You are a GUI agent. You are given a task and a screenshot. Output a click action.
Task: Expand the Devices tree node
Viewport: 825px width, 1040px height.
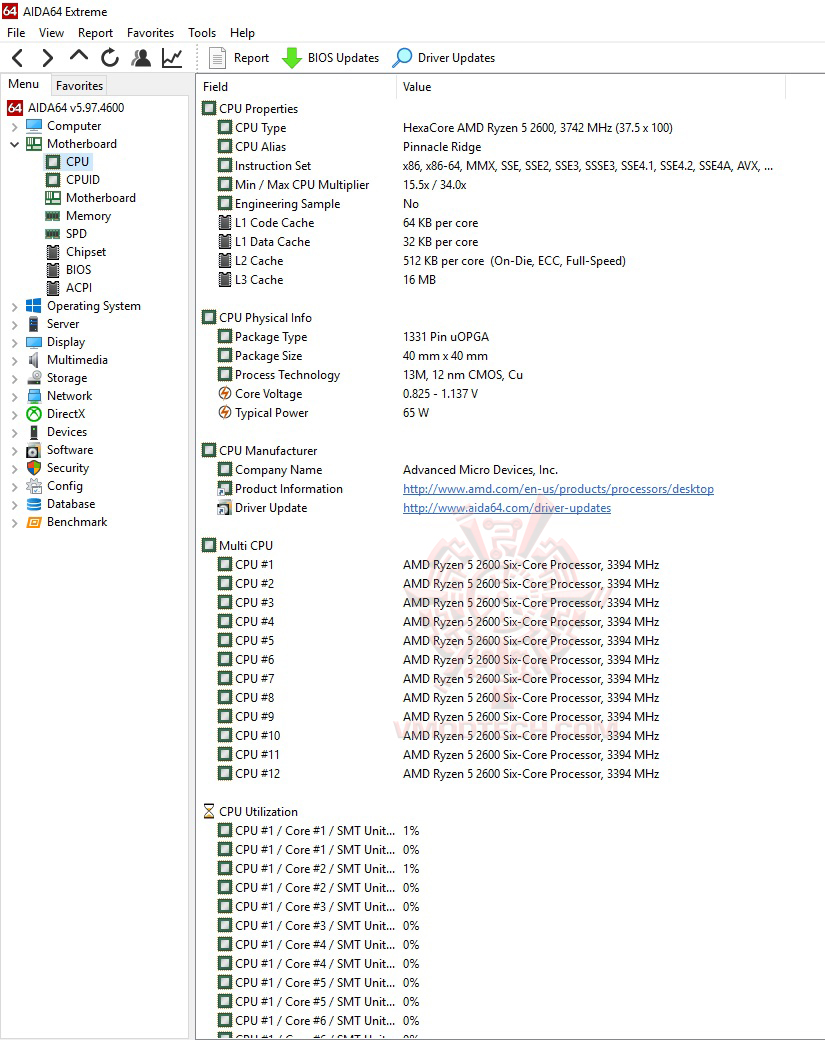15,432
